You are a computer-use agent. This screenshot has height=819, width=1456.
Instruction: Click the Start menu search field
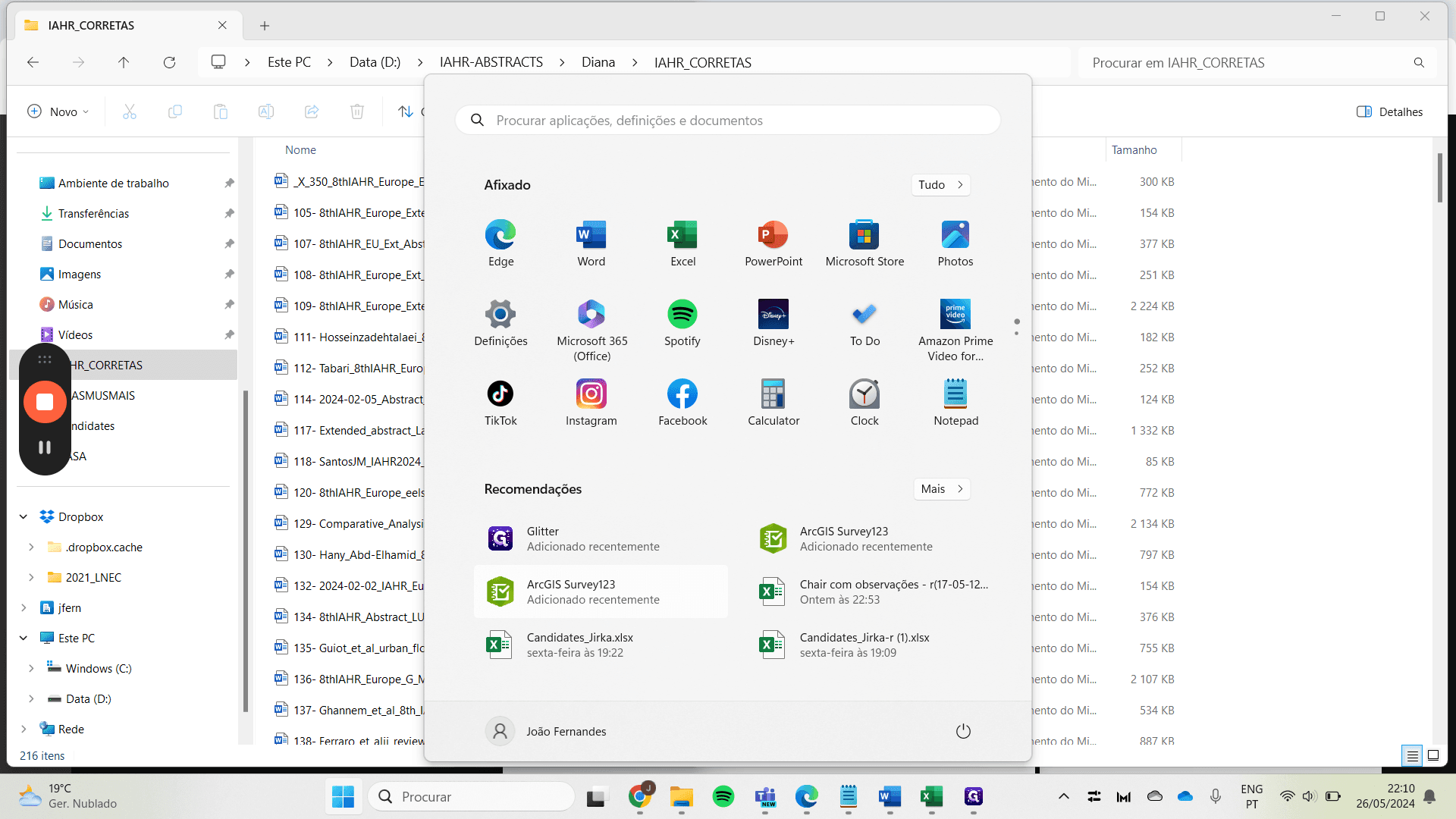point(727,120)
